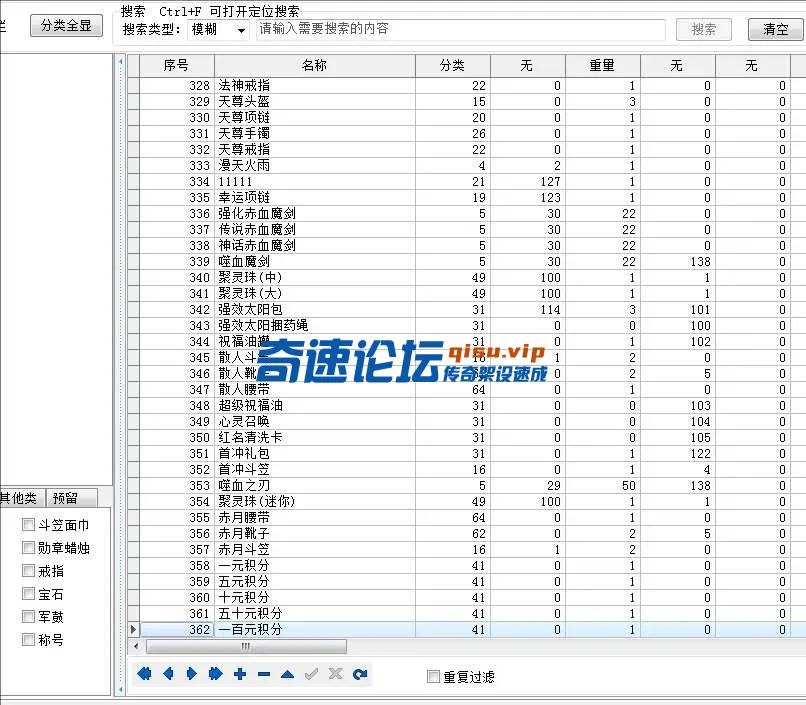Jump to last record navigator icon
Image resolution: width=806 pixels, height=705 pixels.
coord(216,673)
